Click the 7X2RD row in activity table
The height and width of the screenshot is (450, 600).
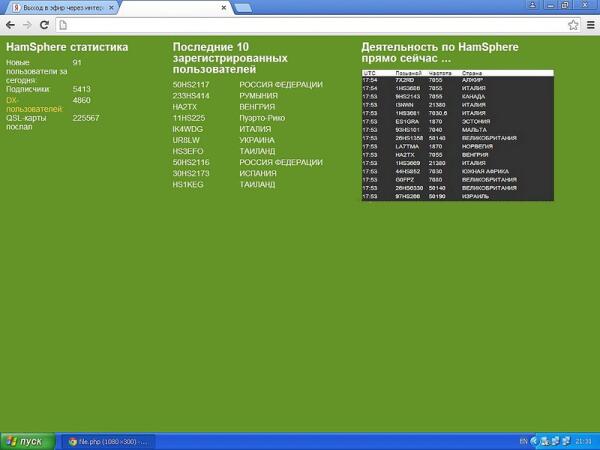point(456,81)
